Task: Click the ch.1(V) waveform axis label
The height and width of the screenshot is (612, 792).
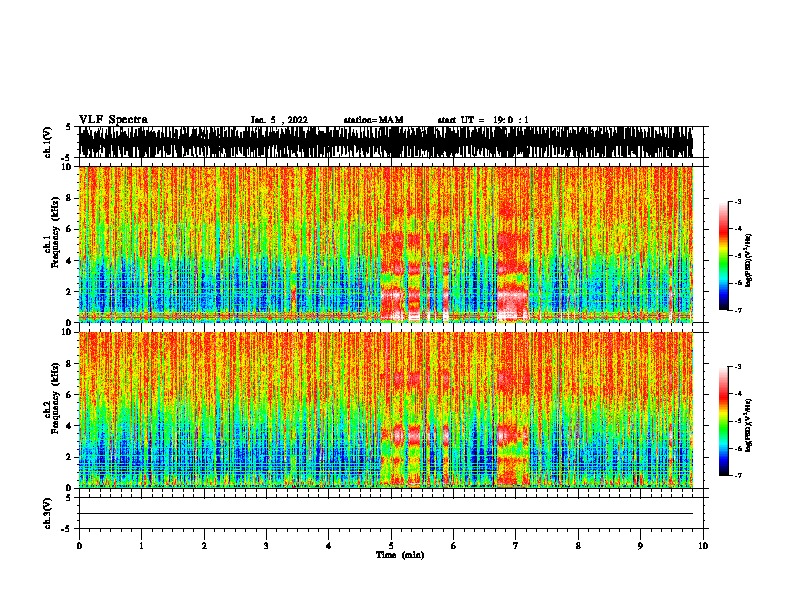Action: point(47,142)
